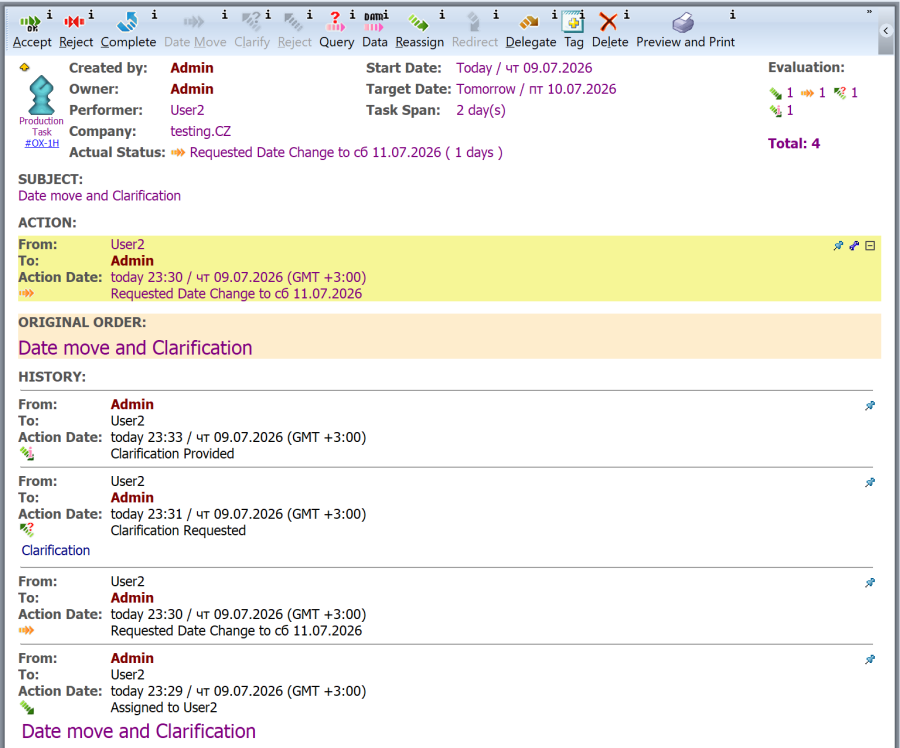Screen dimensions: 900x748
Task: Click Target Date 'Tomorrow / пт 10.07.2026'
Action: pyautogui.click(x=536, y=90)
